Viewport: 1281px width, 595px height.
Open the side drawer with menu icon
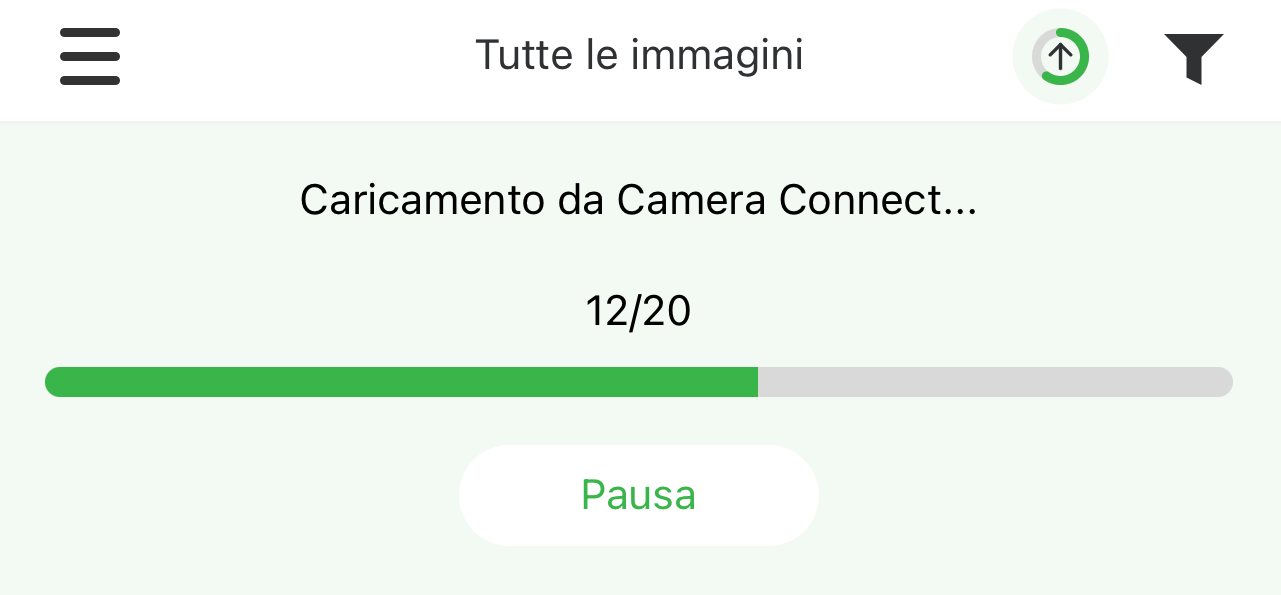90,56
